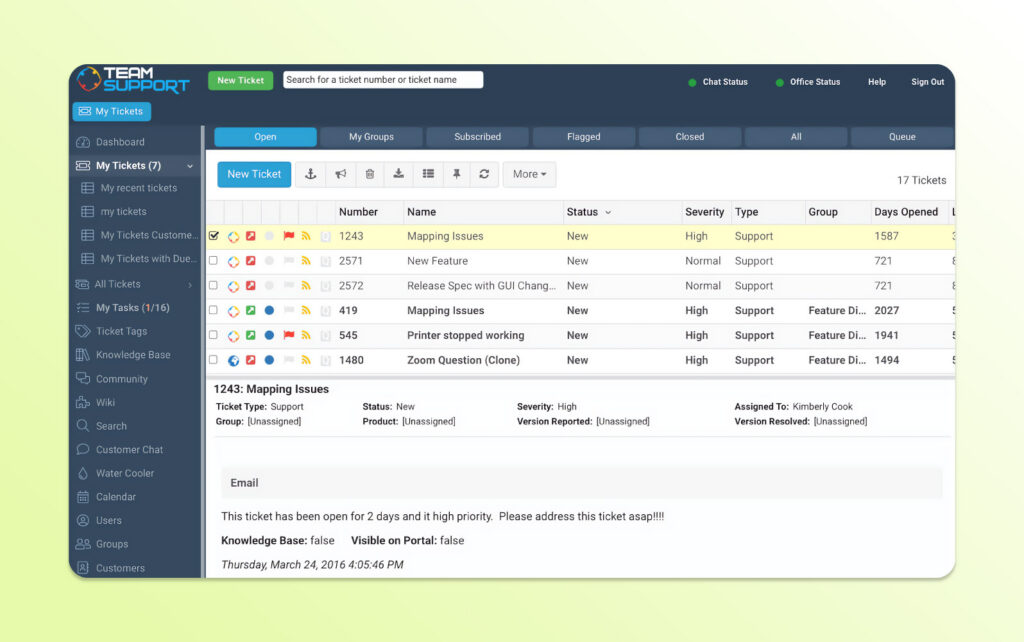Select checkbox for Zoom Question ticket 1480
1024x642 pixels.
[x=213, y=360]
